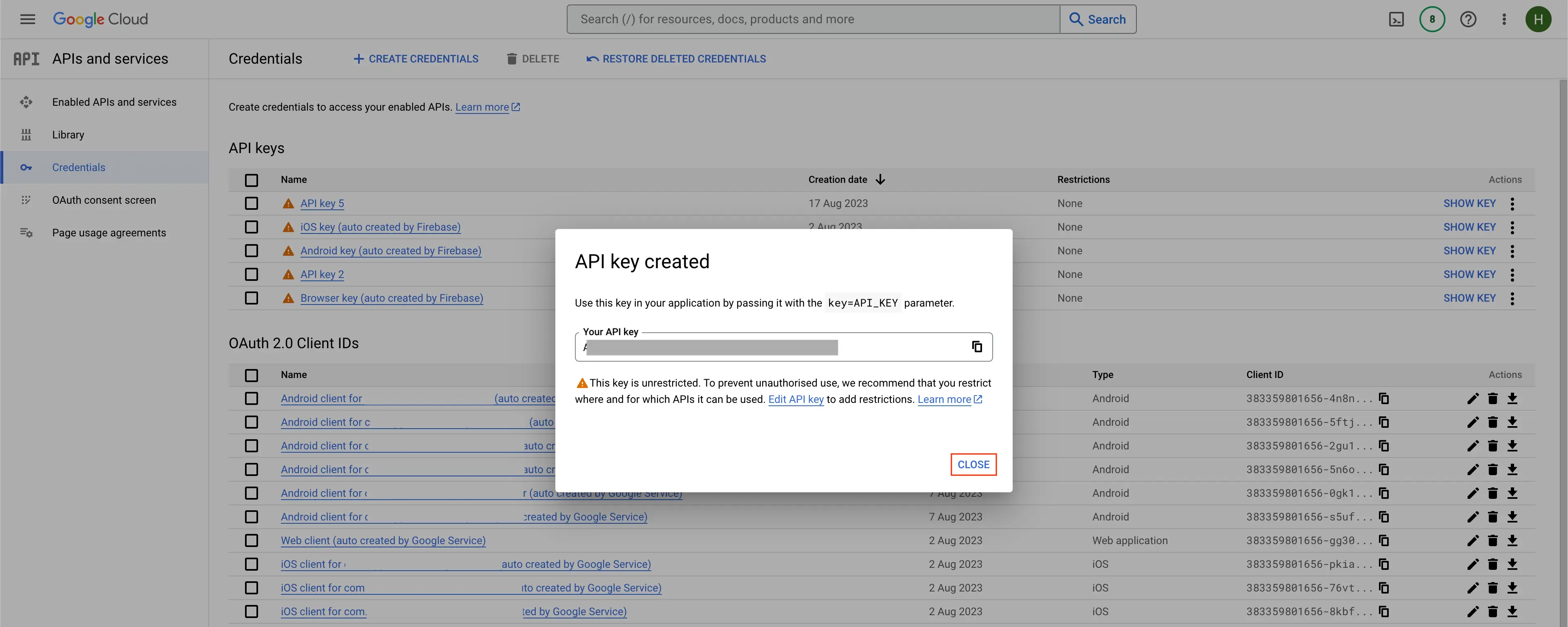
Task: Sort by Creation date arrow
Action: [x=880, y=180]
